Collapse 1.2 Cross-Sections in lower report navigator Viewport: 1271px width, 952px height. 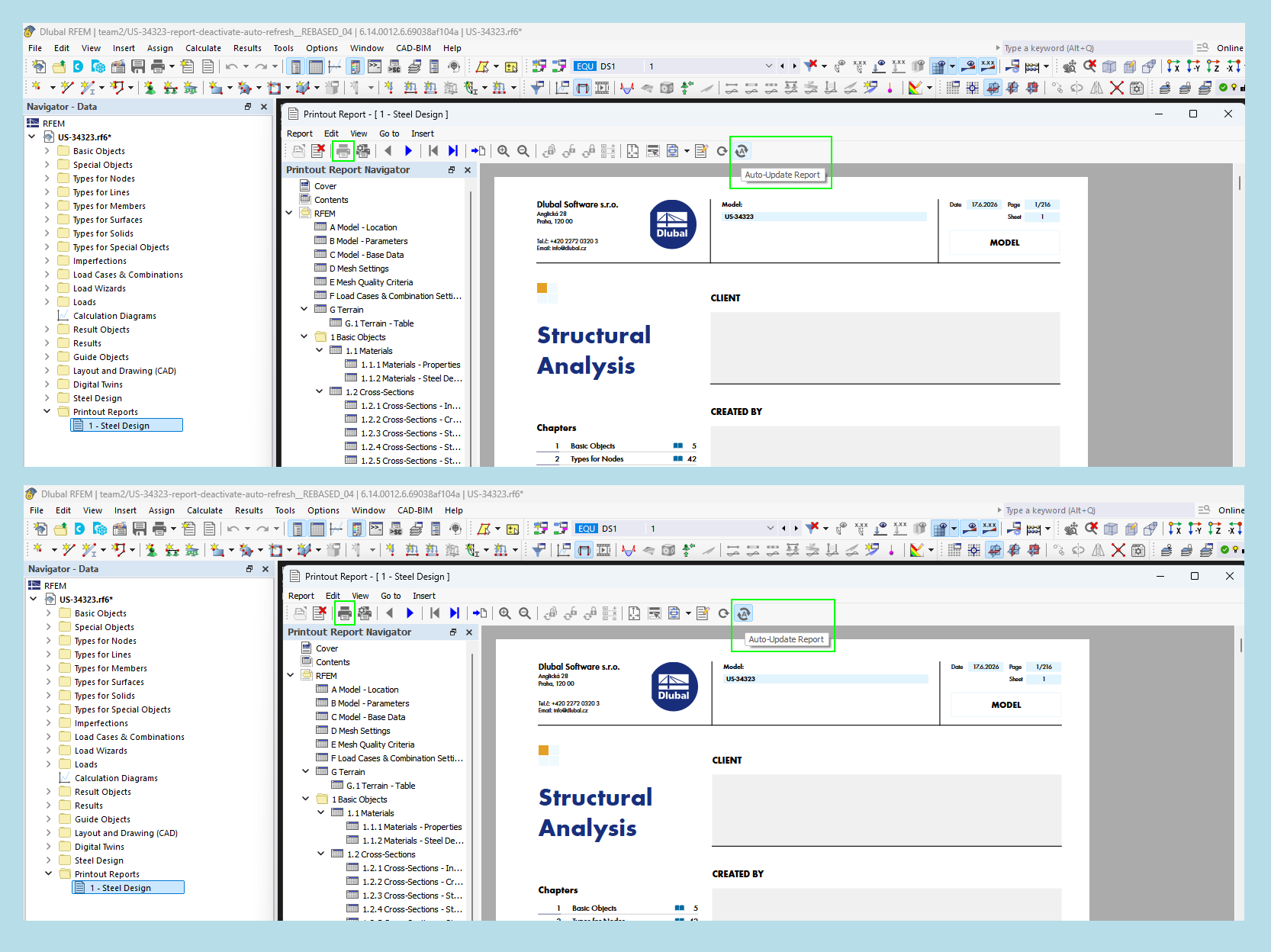(321, 854)
